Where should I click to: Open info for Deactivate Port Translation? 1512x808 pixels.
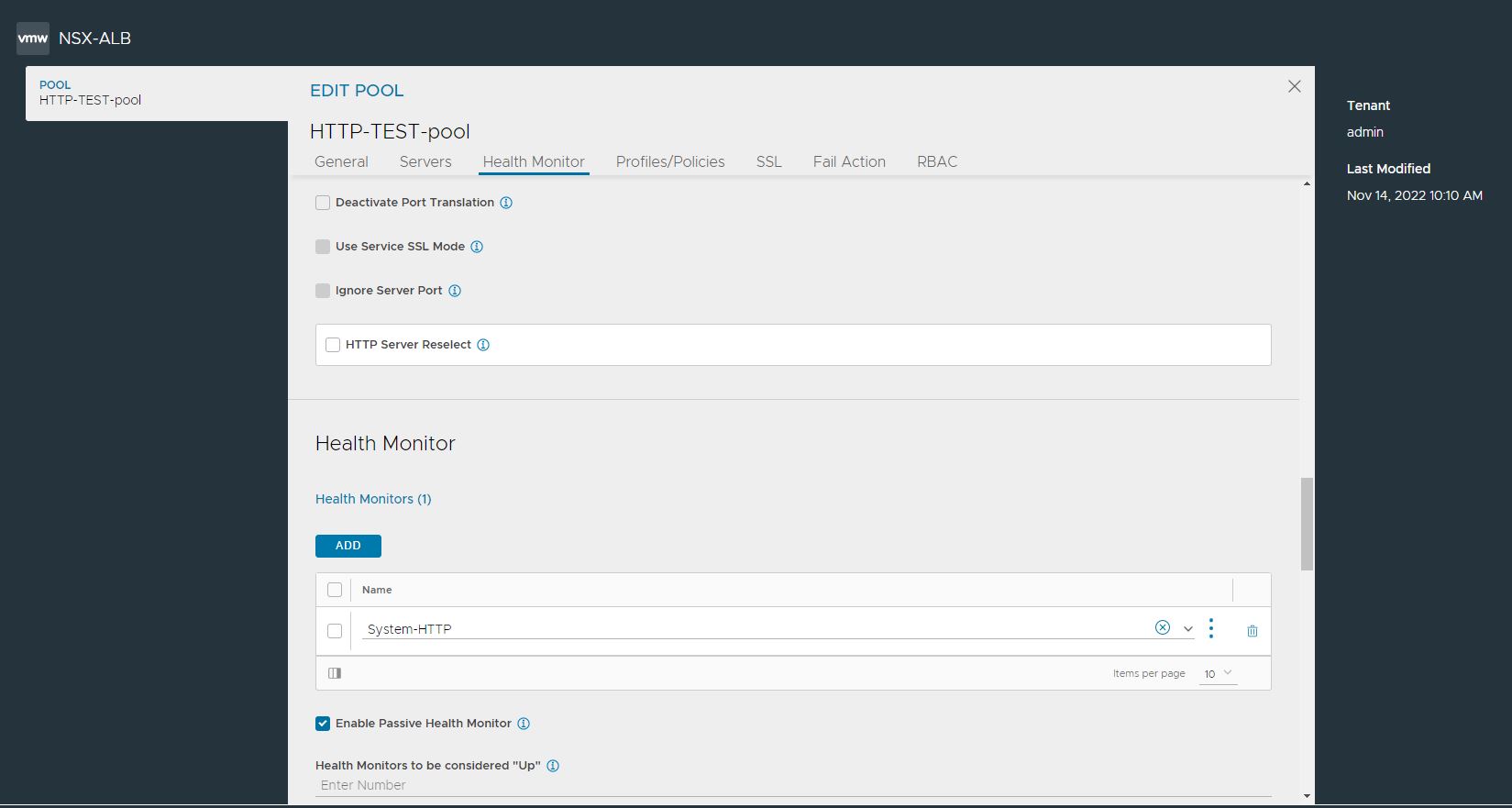pyautogui.click(x=506, y=203)
